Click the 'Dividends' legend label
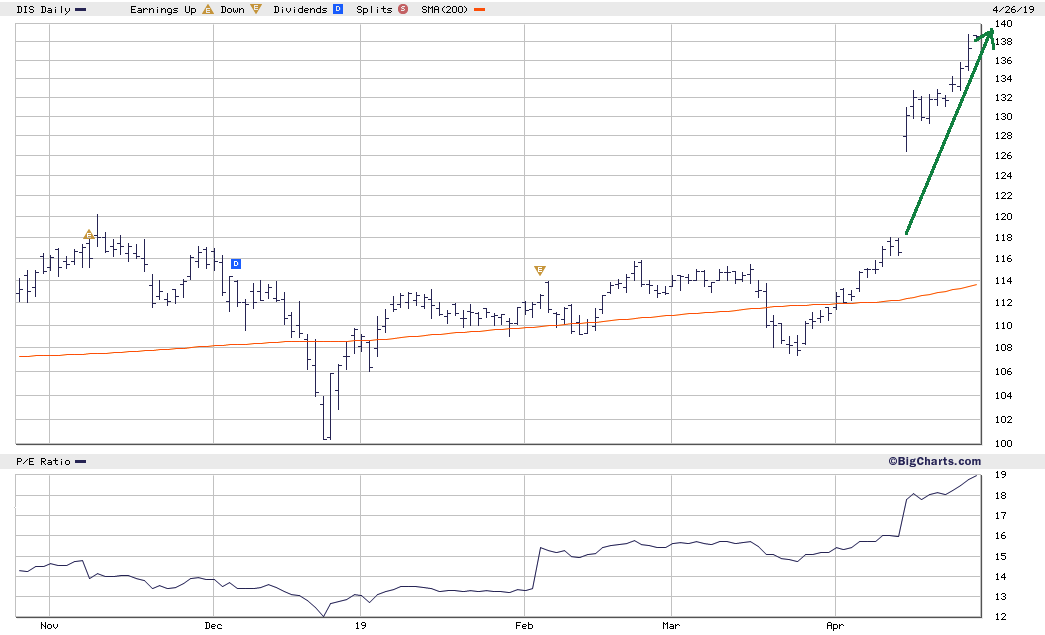 coord(301,9)
